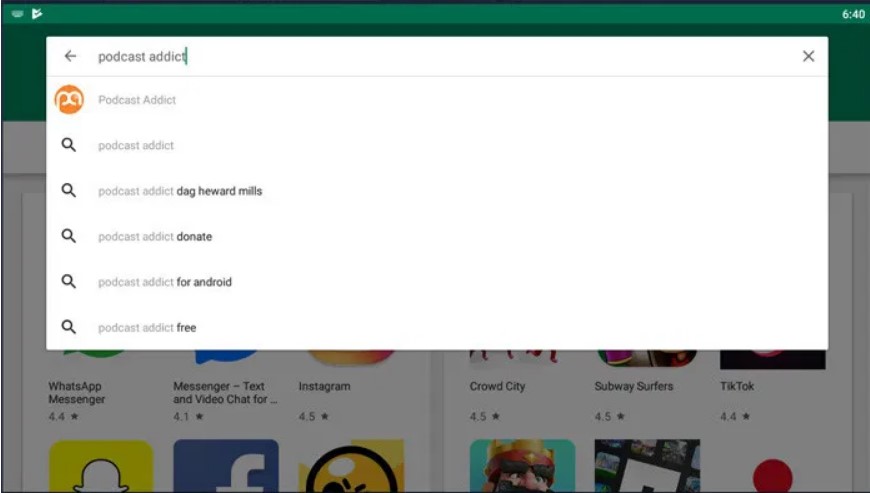Open the Clash Royale king thumbnail

pyautogui.click(x=522, y=466)
